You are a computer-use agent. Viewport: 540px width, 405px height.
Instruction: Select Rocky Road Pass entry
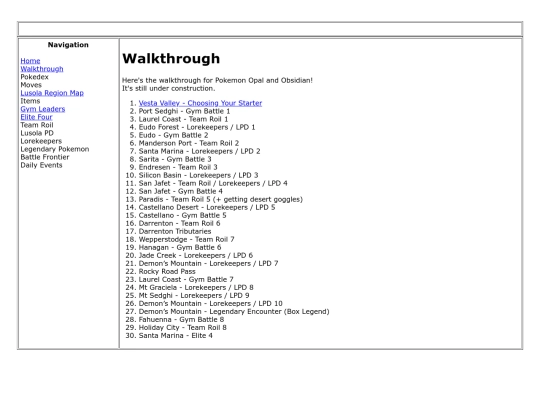pos(167,271)
